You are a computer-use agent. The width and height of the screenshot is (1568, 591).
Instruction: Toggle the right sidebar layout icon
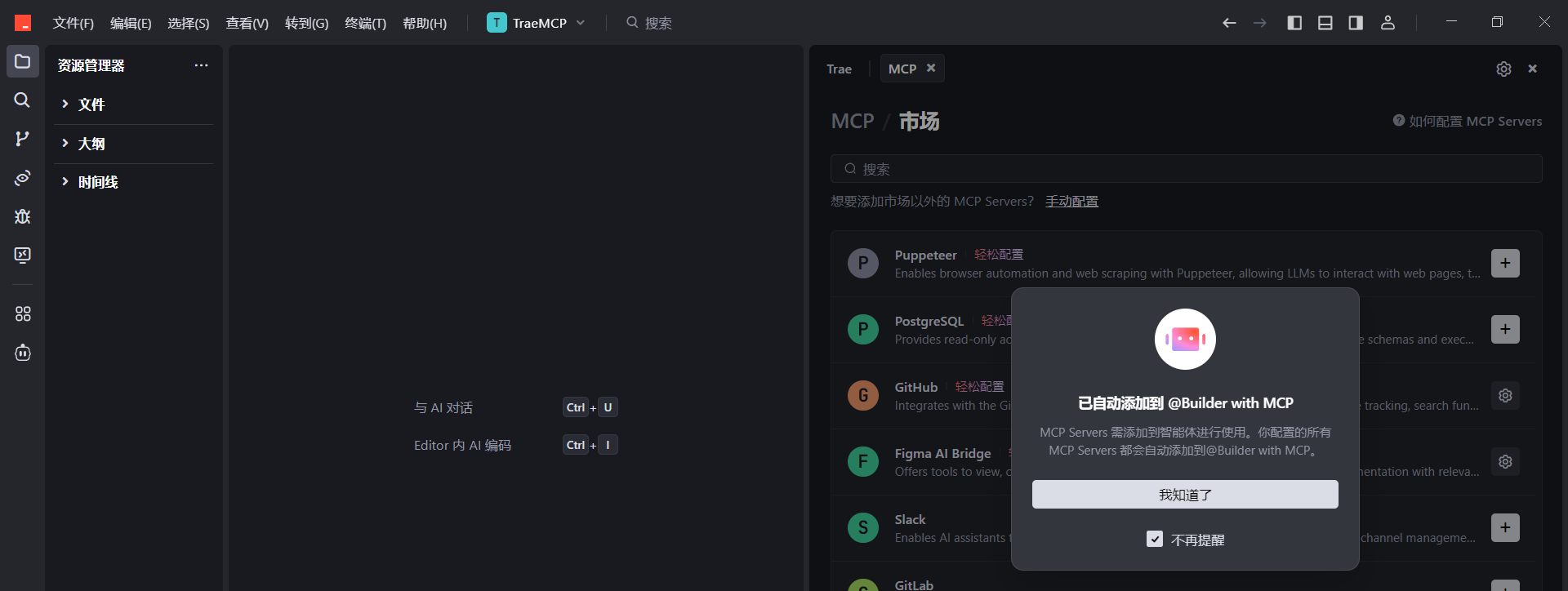pos(1356,23)
